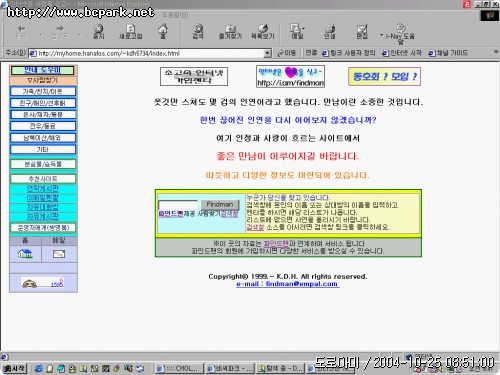500x375 pixels.
Task: Select the 남북이산/해외 sidebar category
Action: [x=43, y=138]
